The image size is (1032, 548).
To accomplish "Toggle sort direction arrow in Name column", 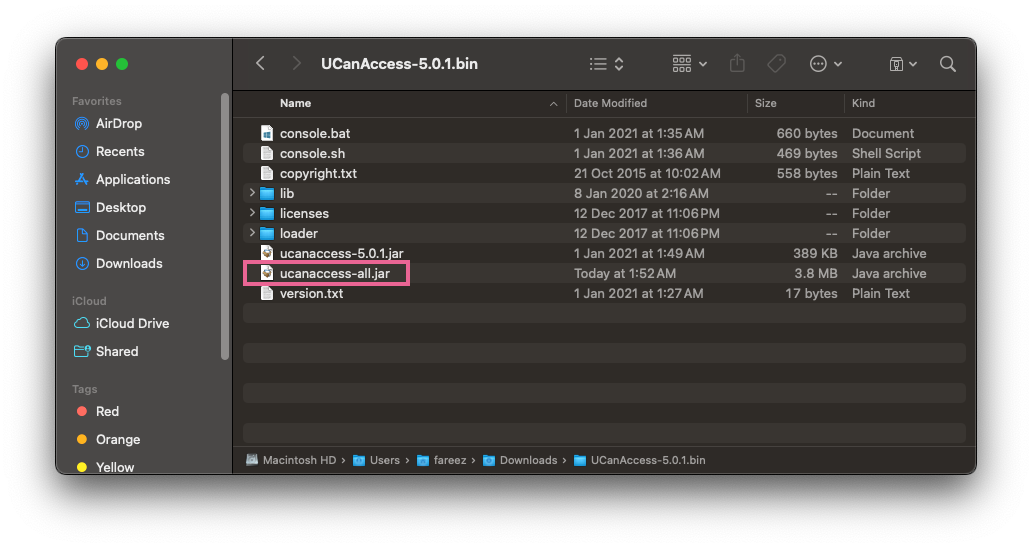I will pyautogui.click(x=554, y=104).
